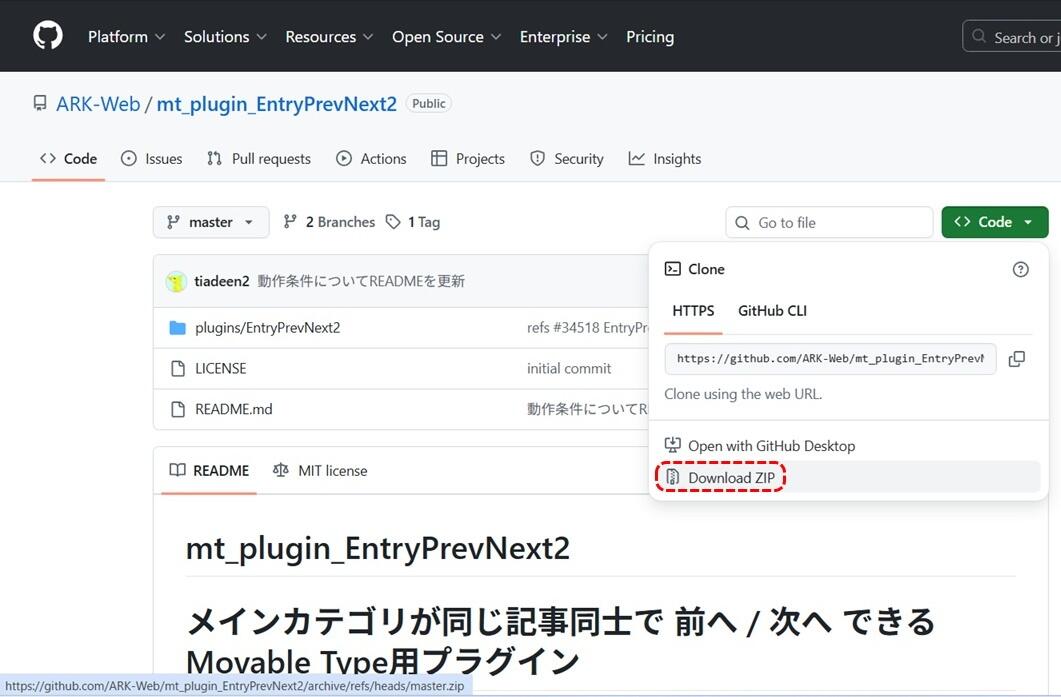Click the graph icon on the Insights tab

click(x=636, y=158)
